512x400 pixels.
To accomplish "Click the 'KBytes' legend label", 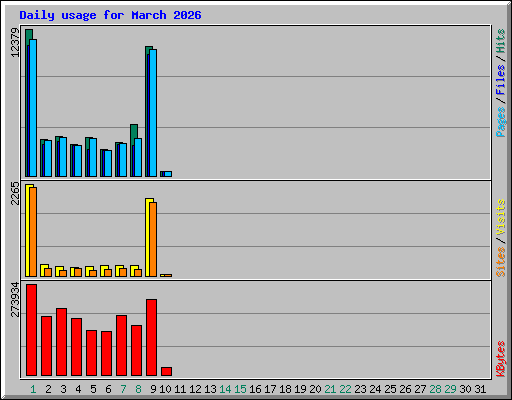I will tap(500, 359).
